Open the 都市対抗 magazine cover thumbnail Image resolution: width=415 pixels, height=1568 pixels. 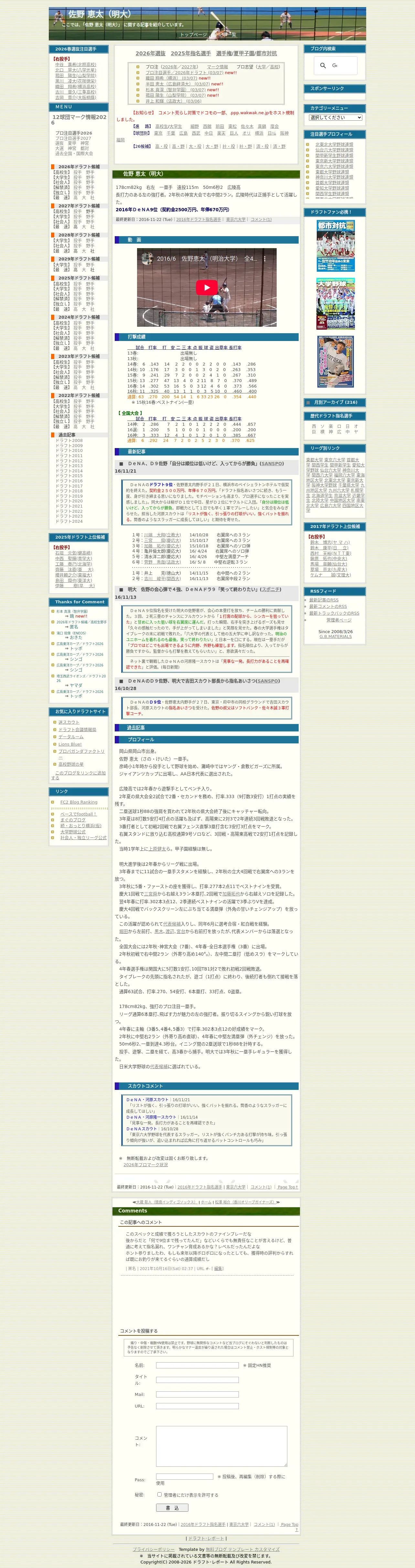pos(335,245)
